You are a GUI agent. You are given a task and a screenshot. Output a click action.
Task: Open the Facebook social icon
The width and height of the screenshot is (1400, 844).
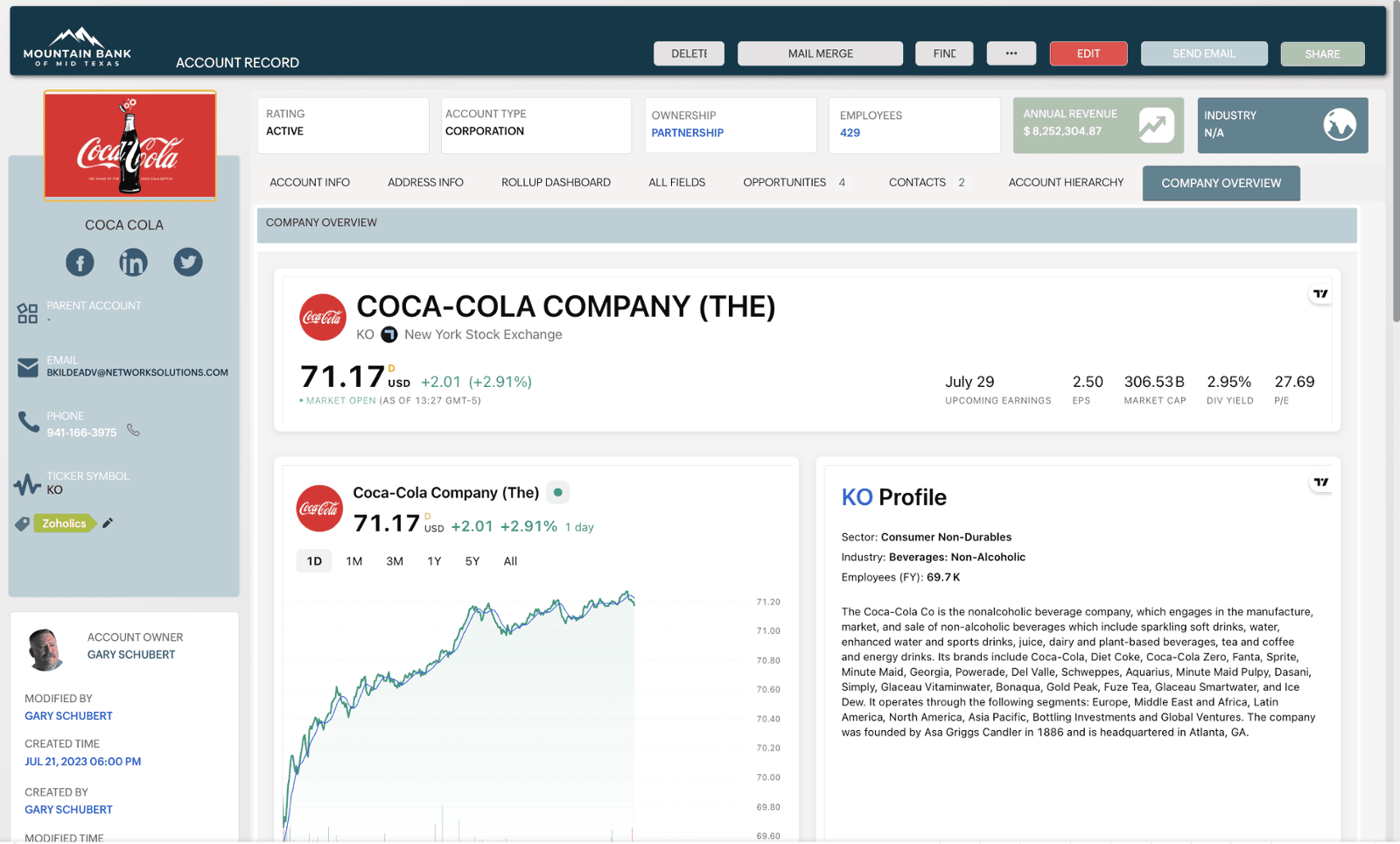coord(80,263)
